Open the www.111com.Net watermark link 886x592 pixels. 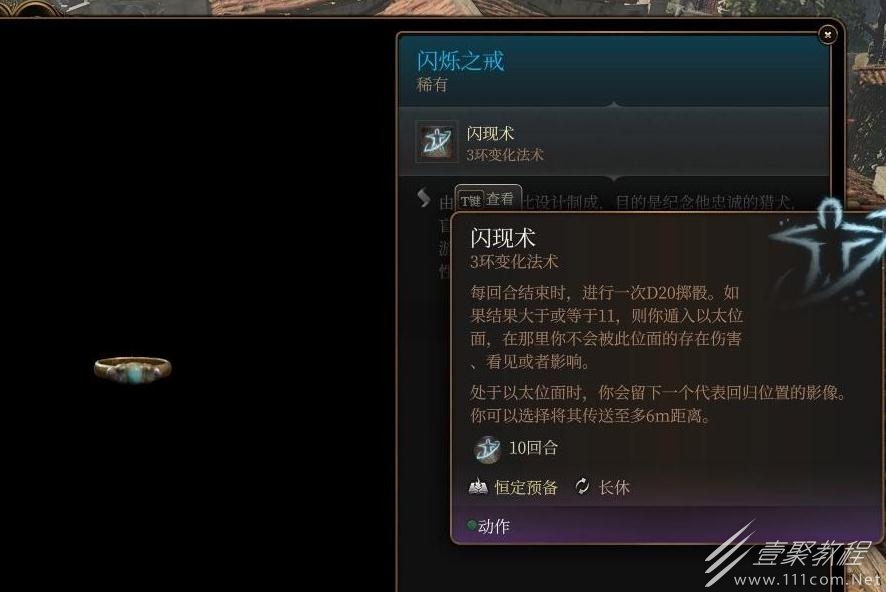point(808,579)
